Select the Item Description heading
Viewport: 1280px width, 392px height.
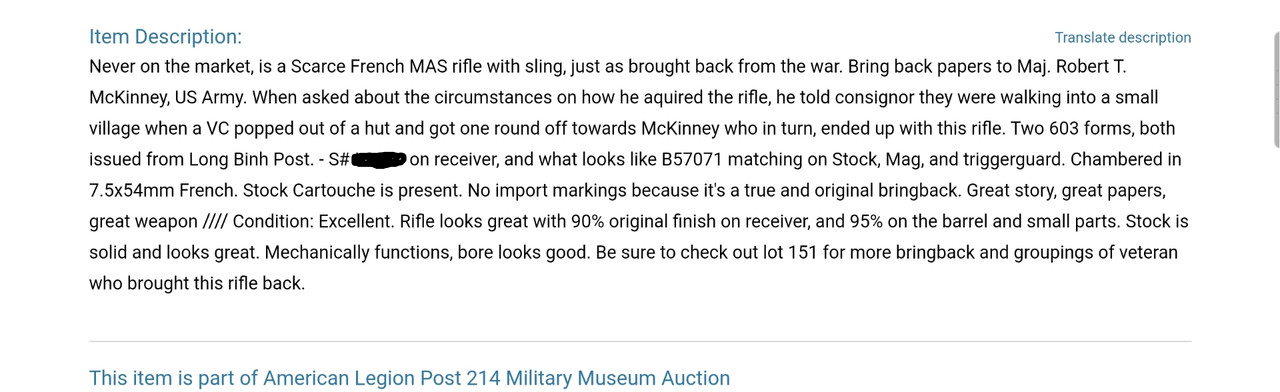165,37
